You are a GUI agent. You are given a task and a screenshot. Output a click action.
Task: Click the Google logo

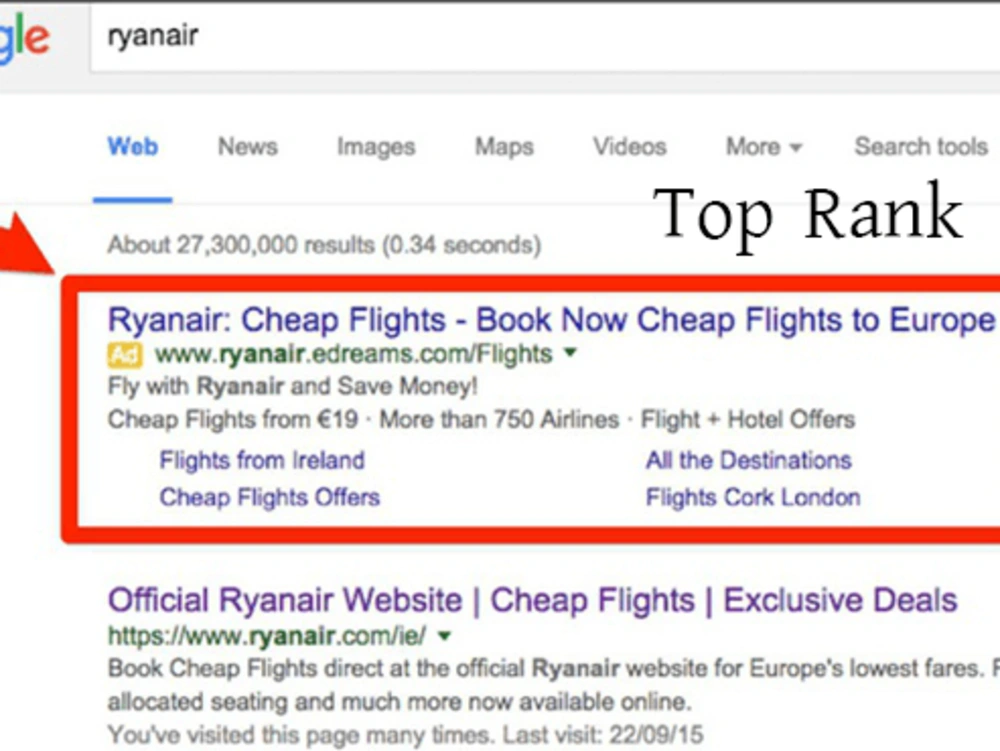tap(24, 40)
